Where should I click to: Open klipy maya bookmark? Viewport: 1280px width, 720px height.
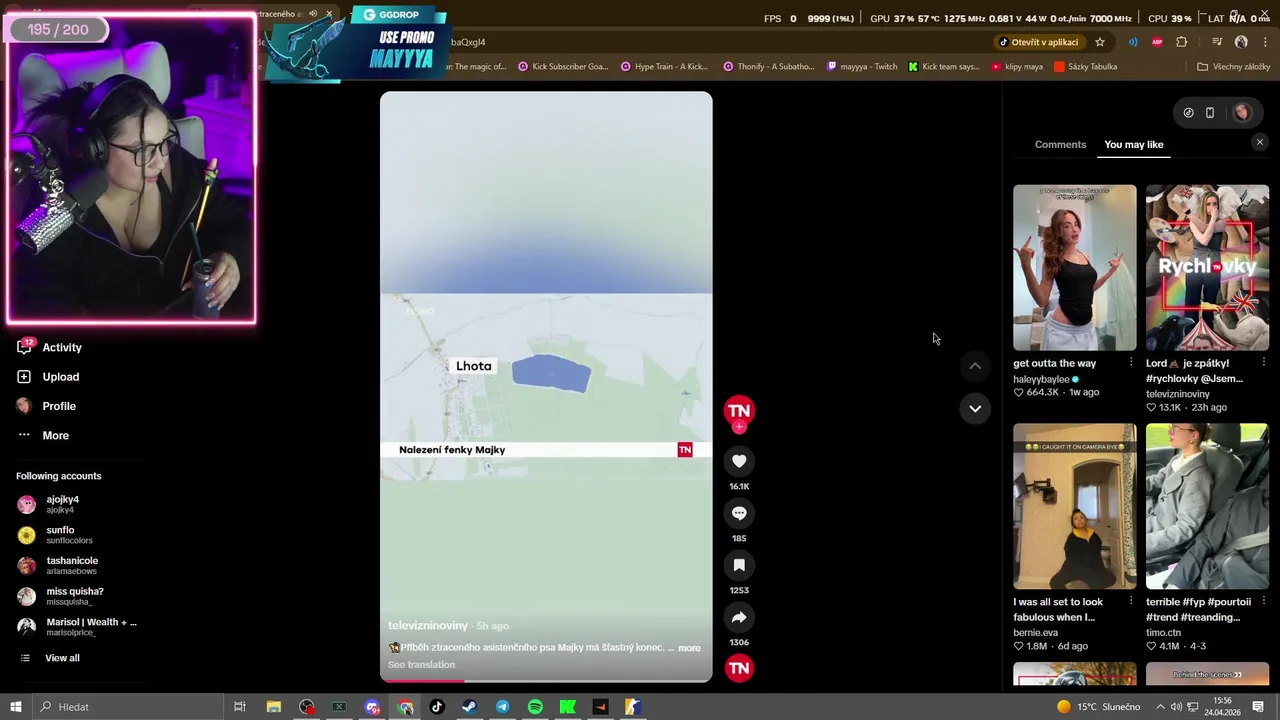[1016, 67]
